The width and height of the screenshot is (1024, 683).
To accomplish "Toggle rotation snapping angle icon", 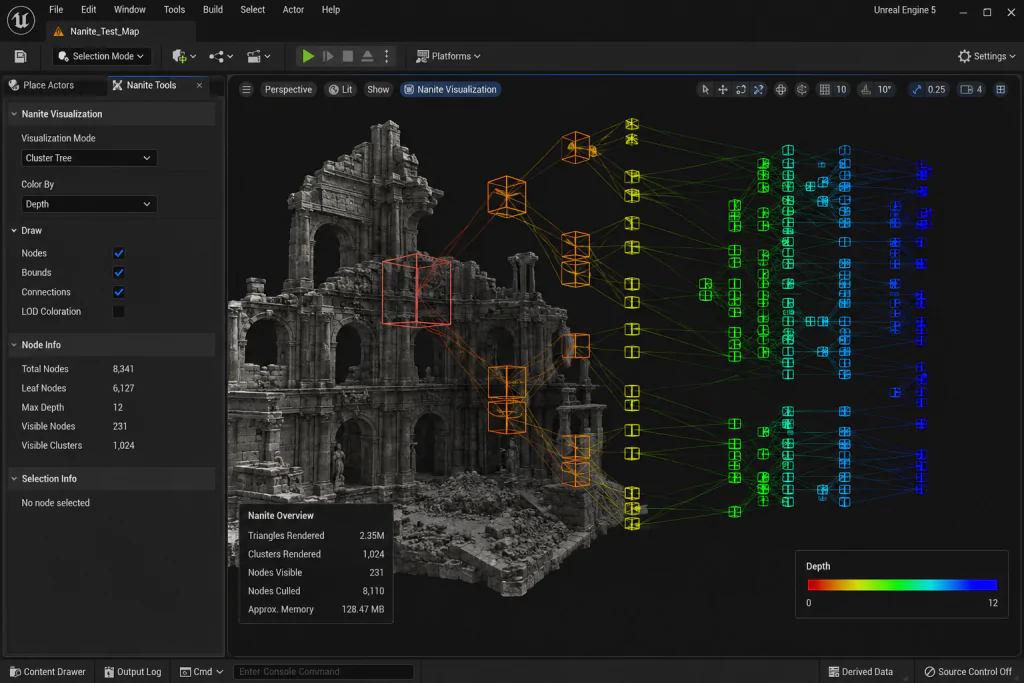I will point(866,89).
